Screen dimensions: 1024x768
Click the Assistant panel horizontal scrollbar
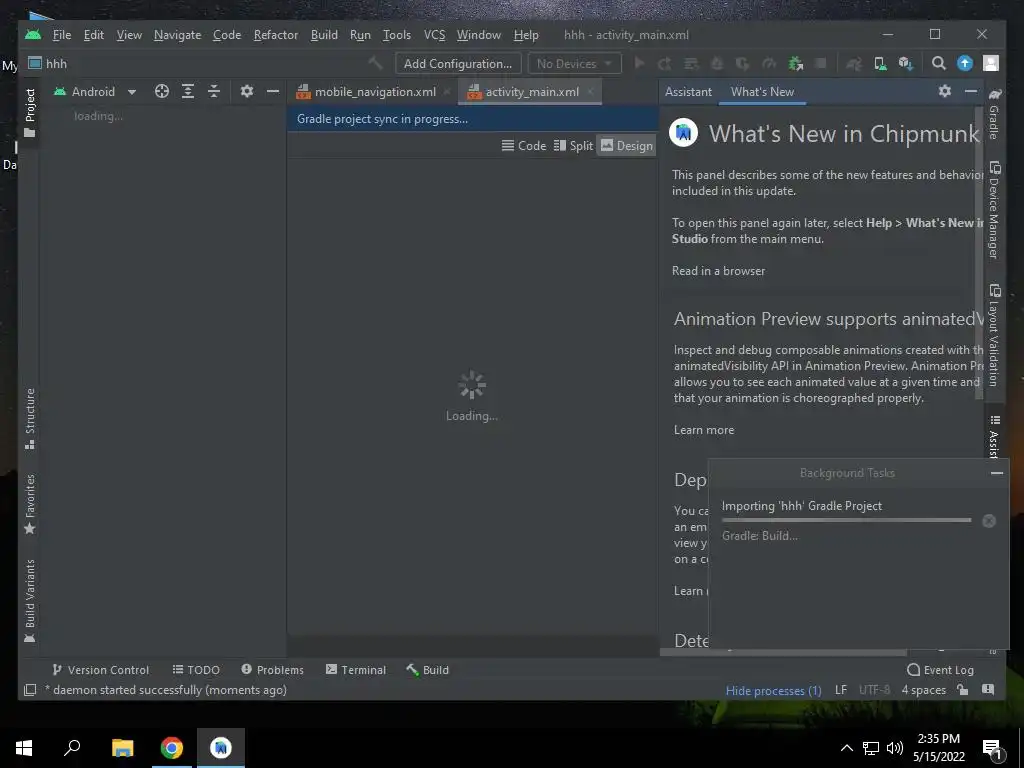[783, 652]
